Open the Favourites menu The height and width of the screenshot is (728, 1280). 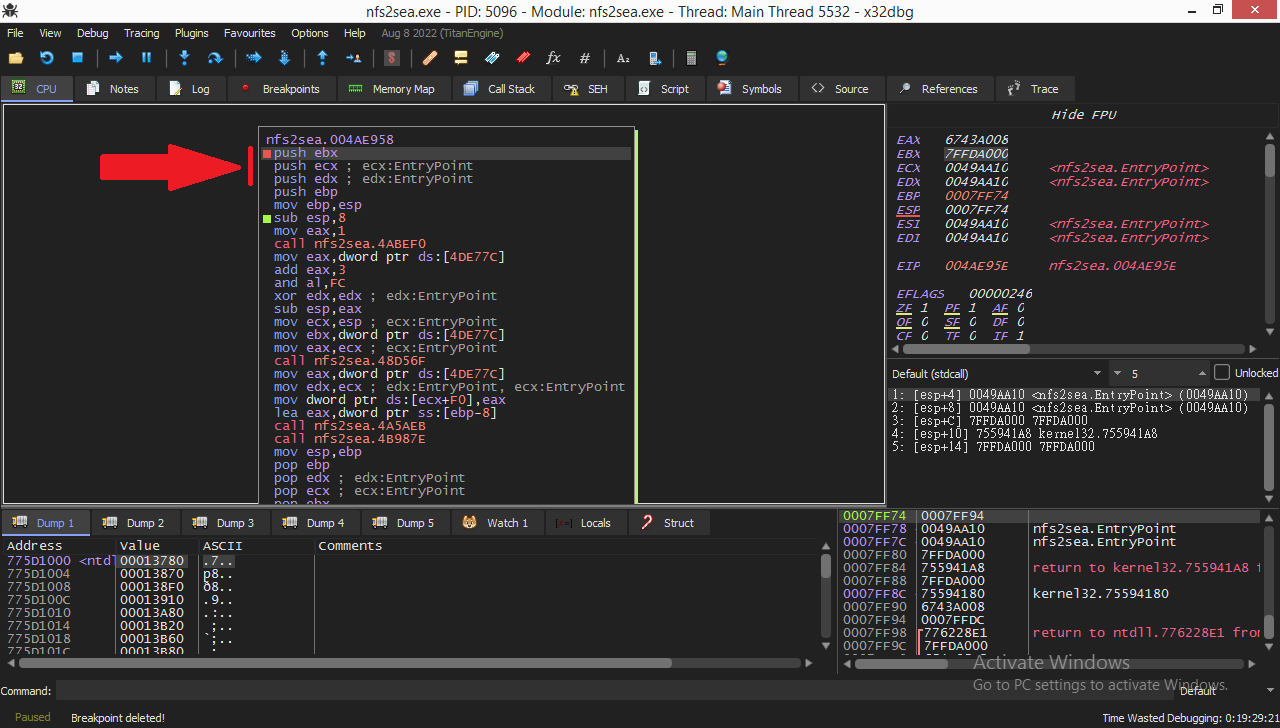(249, 33)
